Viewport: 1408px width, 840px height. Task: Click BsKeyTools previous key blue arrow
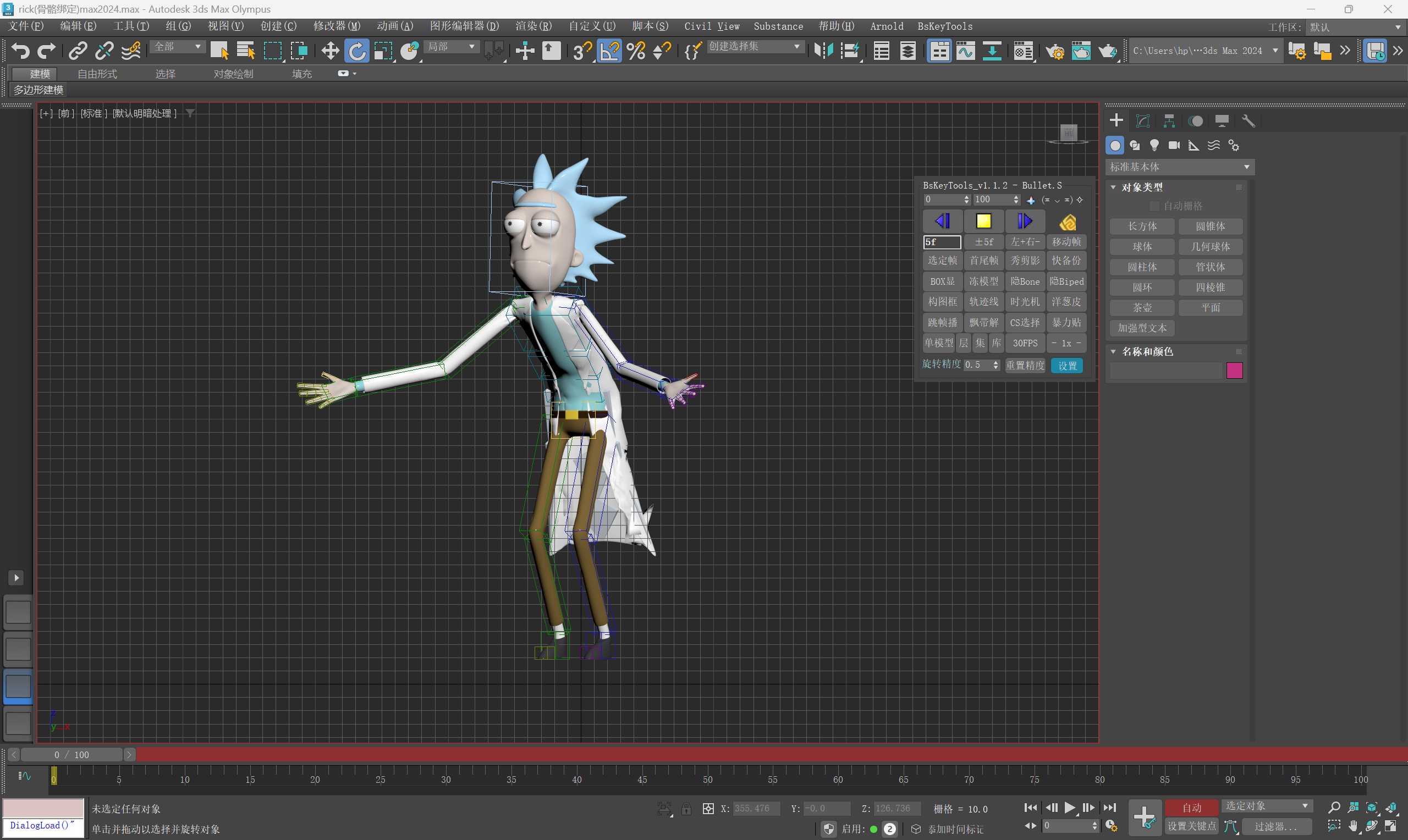click(943, 222)
